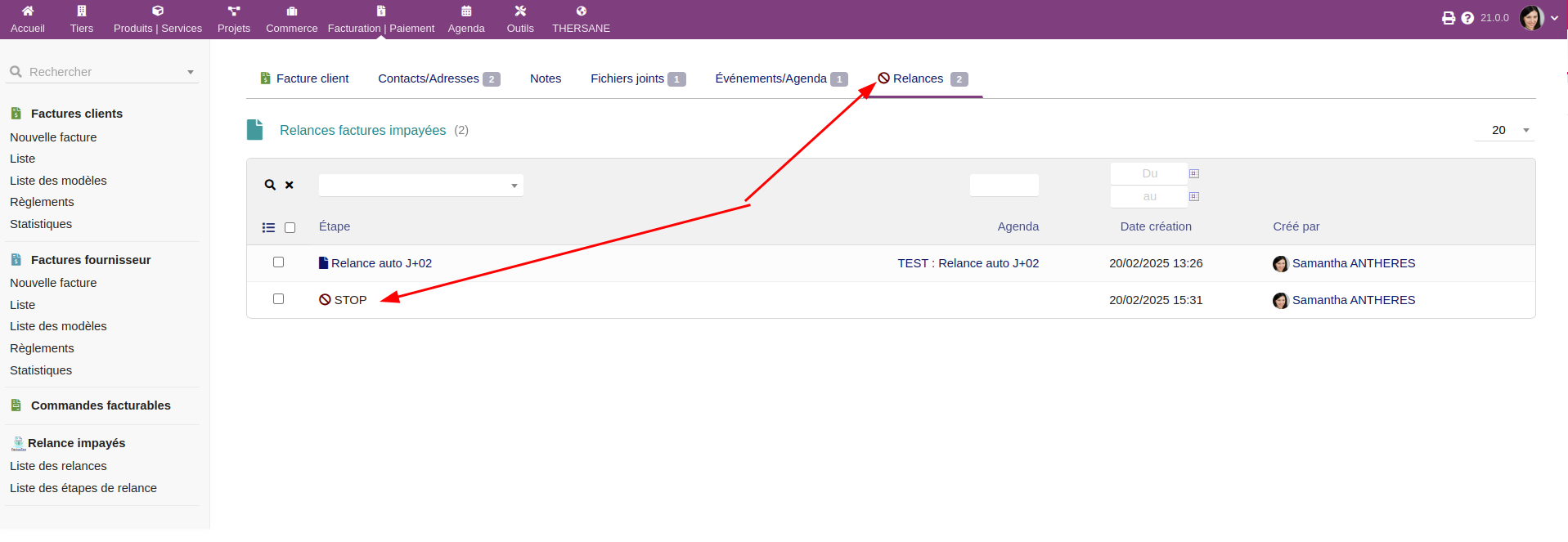Open the help question mark icon
Image resolution: width=1568 pixels, height=542 pixels.
(1467, 18)
